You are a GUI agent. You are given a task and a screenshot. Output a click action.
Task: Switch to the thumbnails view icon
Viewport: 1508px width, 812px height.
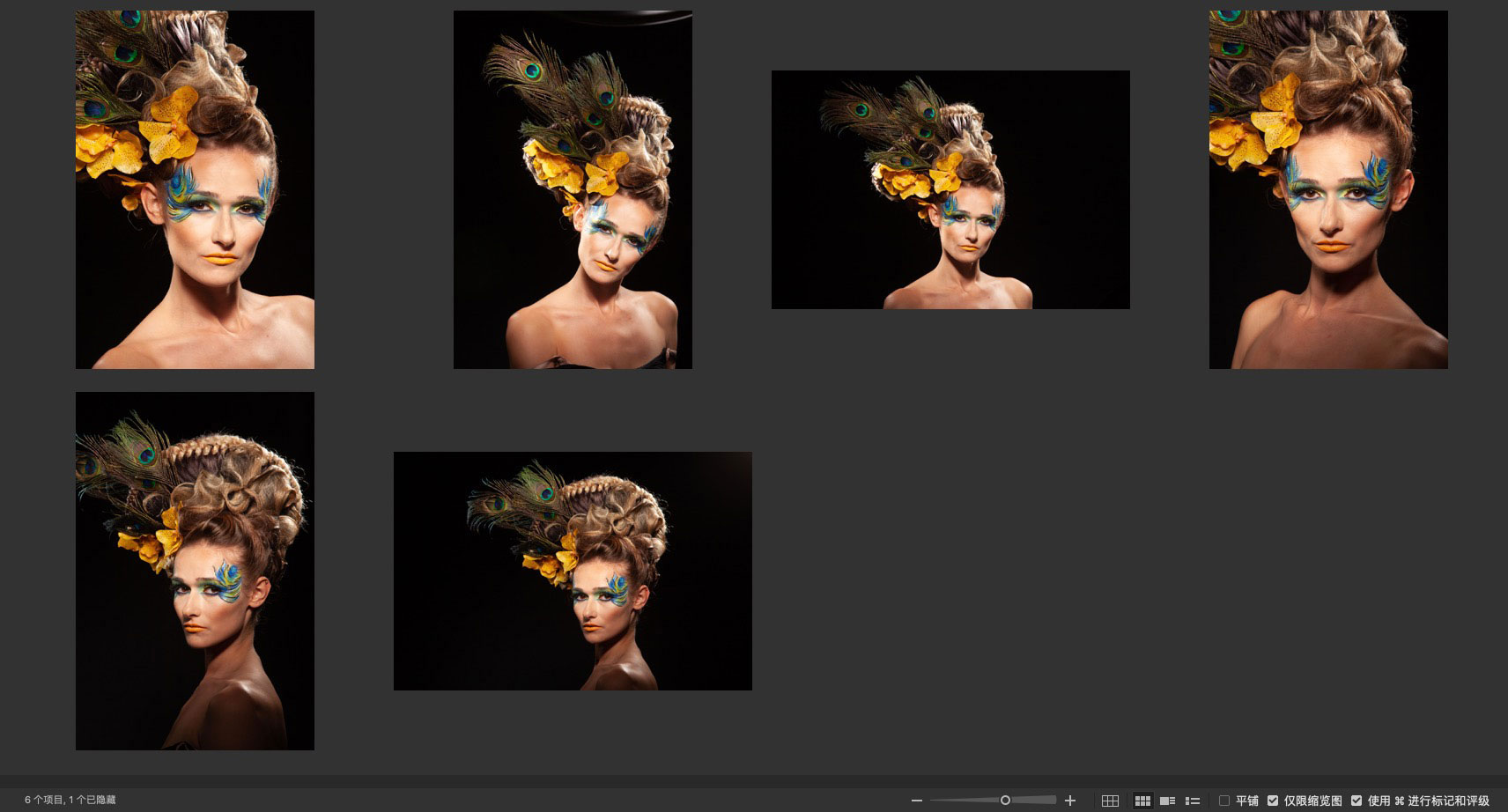1142,801
